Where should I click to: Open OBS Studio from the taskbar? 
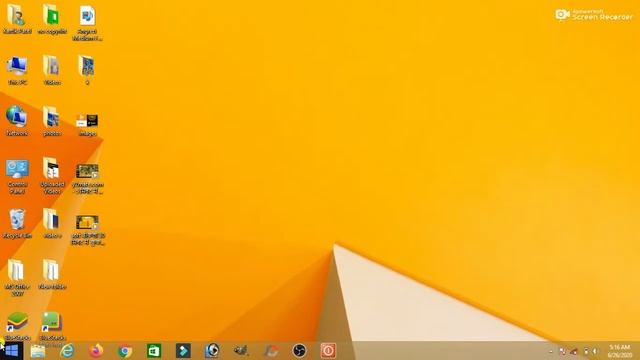299,351
